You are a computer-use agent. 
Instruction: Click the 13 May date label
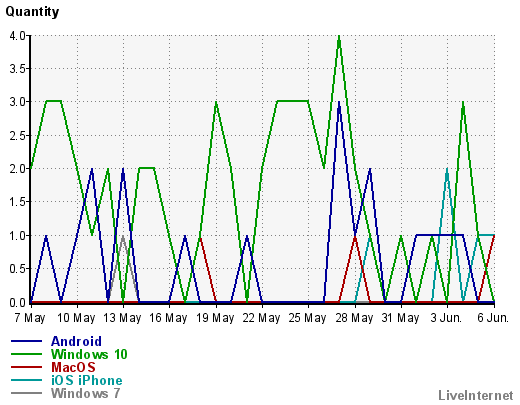pyautogui.click(x=122, y=318)
